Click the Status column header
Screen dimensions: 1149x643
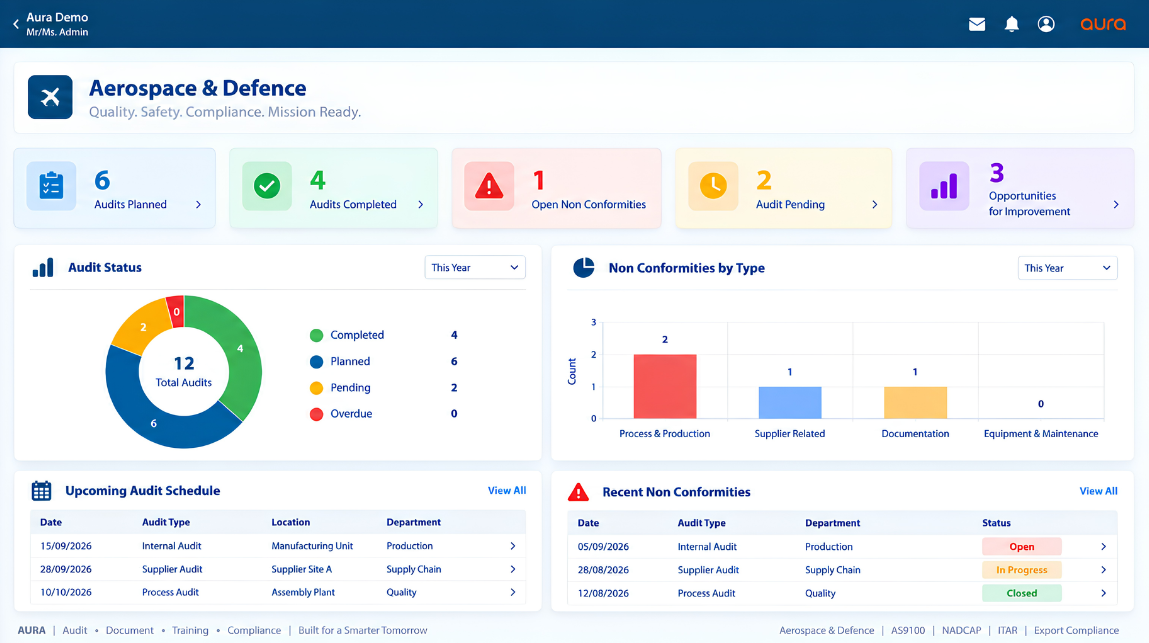pyautogui.click(x=997, y=523)
